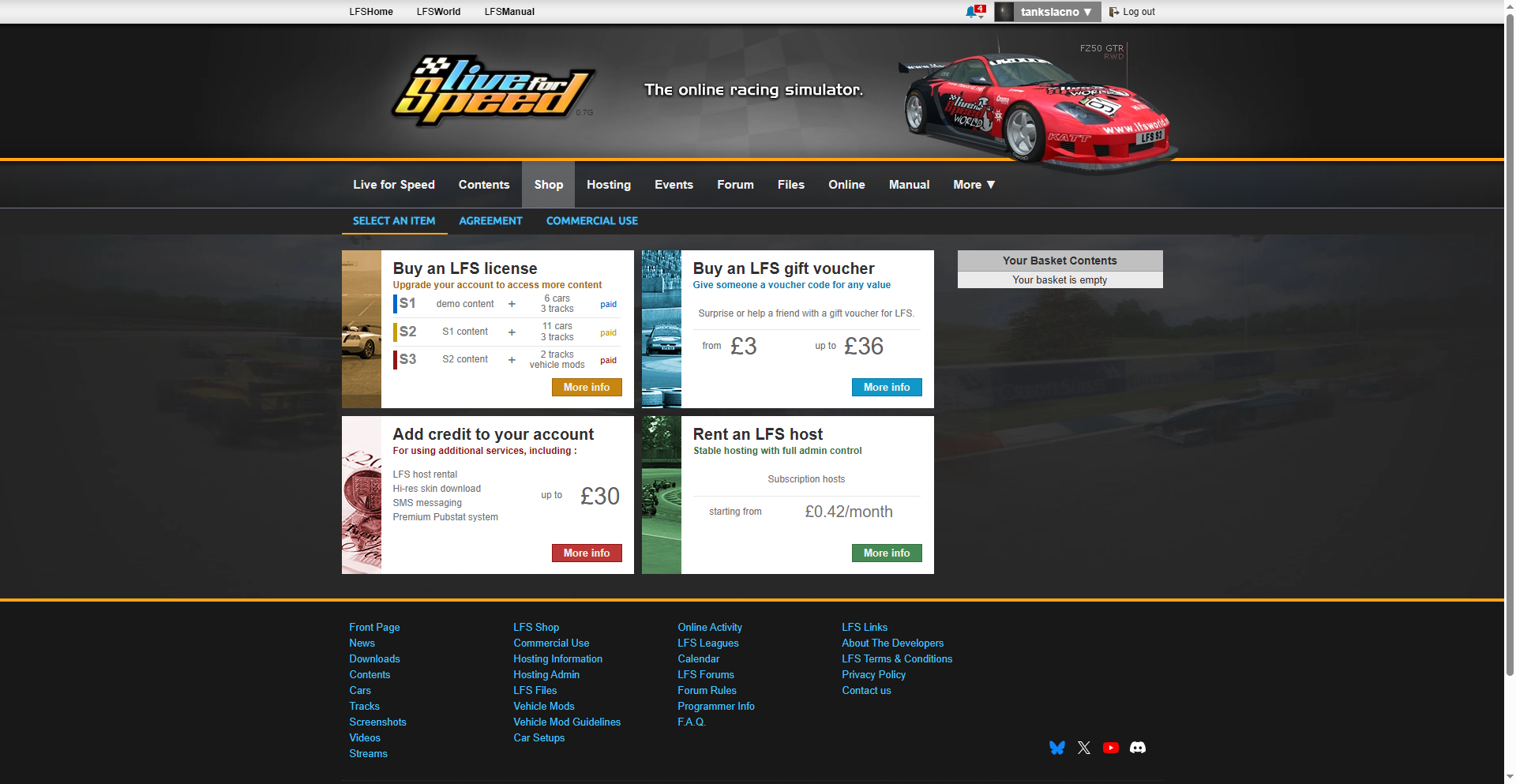
Task: Open the Discord social icon
Action: pyautogui.click(x=1138, y=748)
